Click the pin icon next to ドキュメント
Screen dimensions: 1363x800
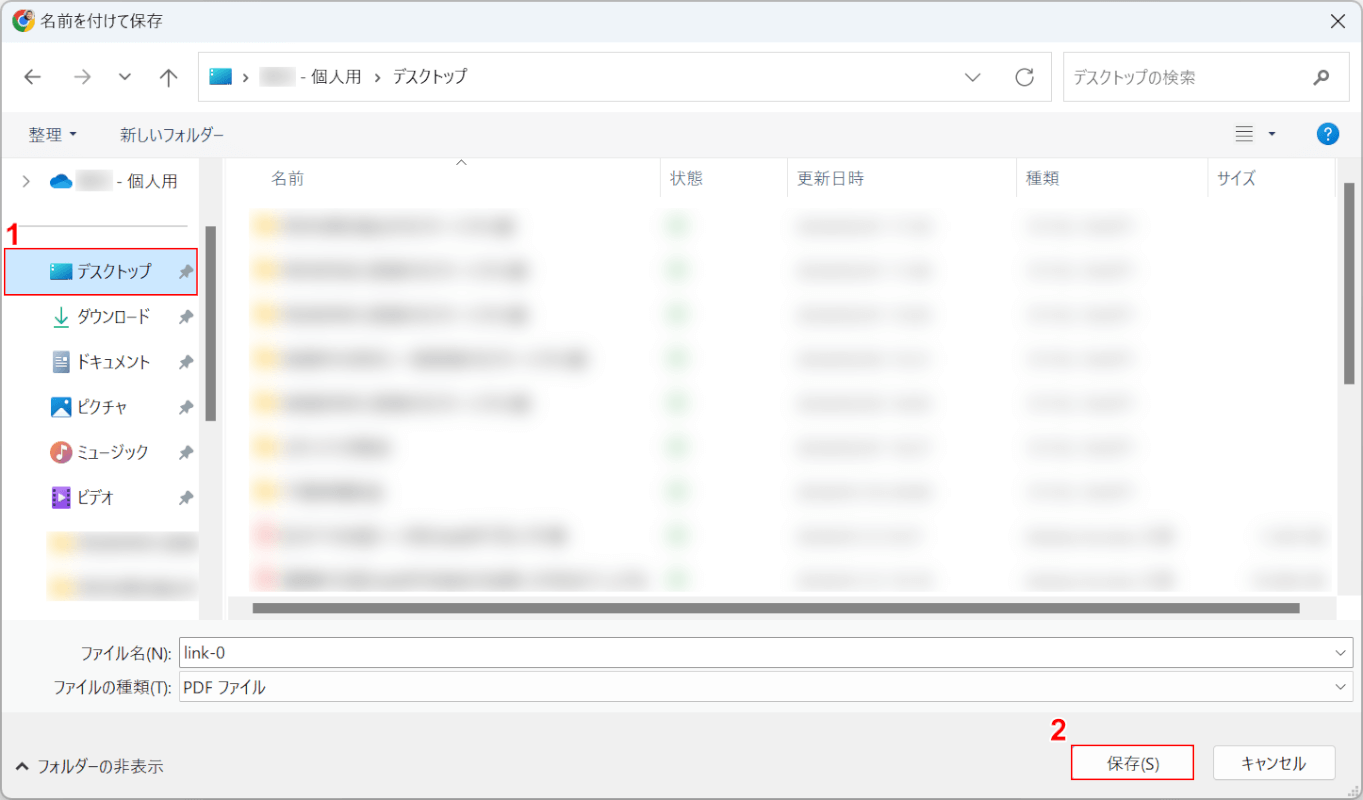185,362
